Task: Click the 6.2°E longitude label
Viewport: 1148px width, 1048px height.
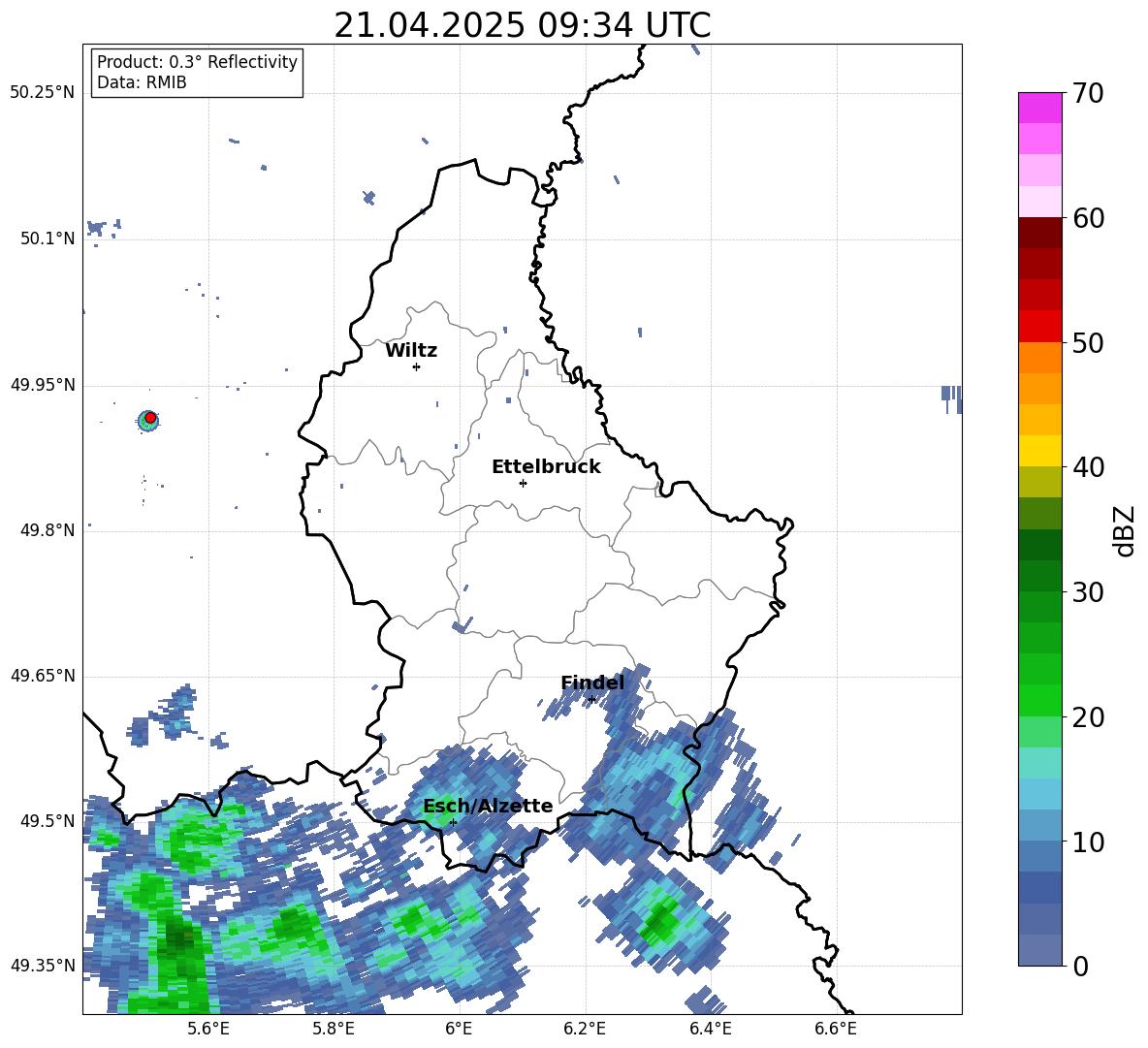Action: 585,1029
